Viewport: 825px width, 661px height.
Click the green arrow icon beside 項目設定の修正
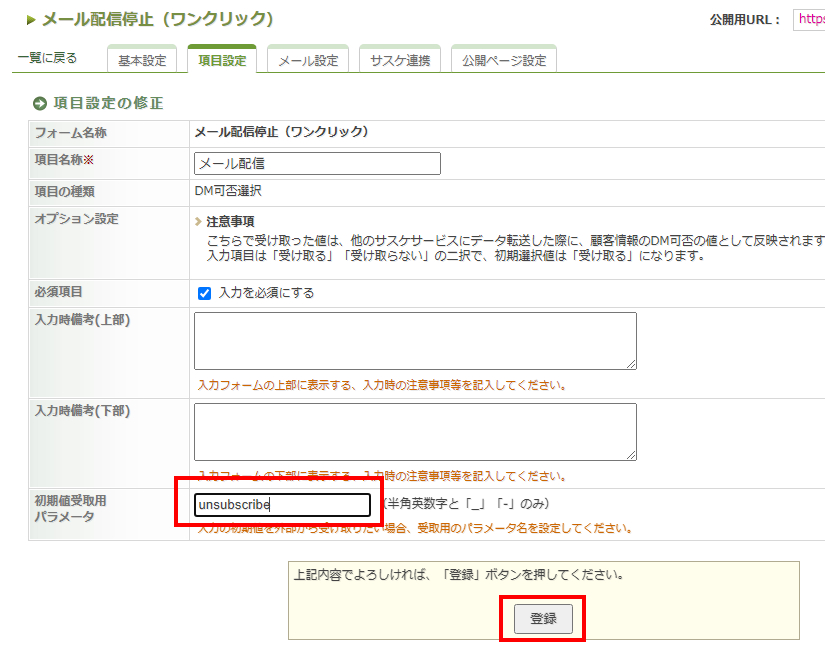[x=40, y=103]
